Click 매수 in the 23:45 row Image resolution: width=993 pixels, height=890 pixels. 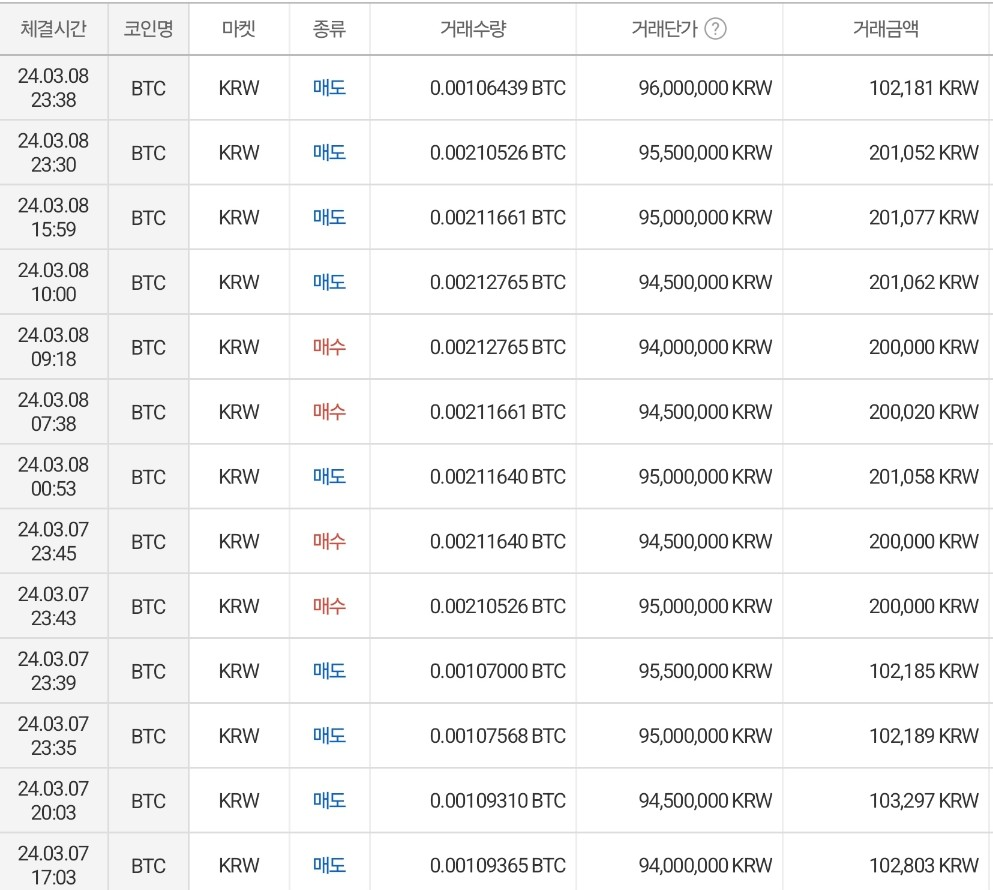(329, 542)
